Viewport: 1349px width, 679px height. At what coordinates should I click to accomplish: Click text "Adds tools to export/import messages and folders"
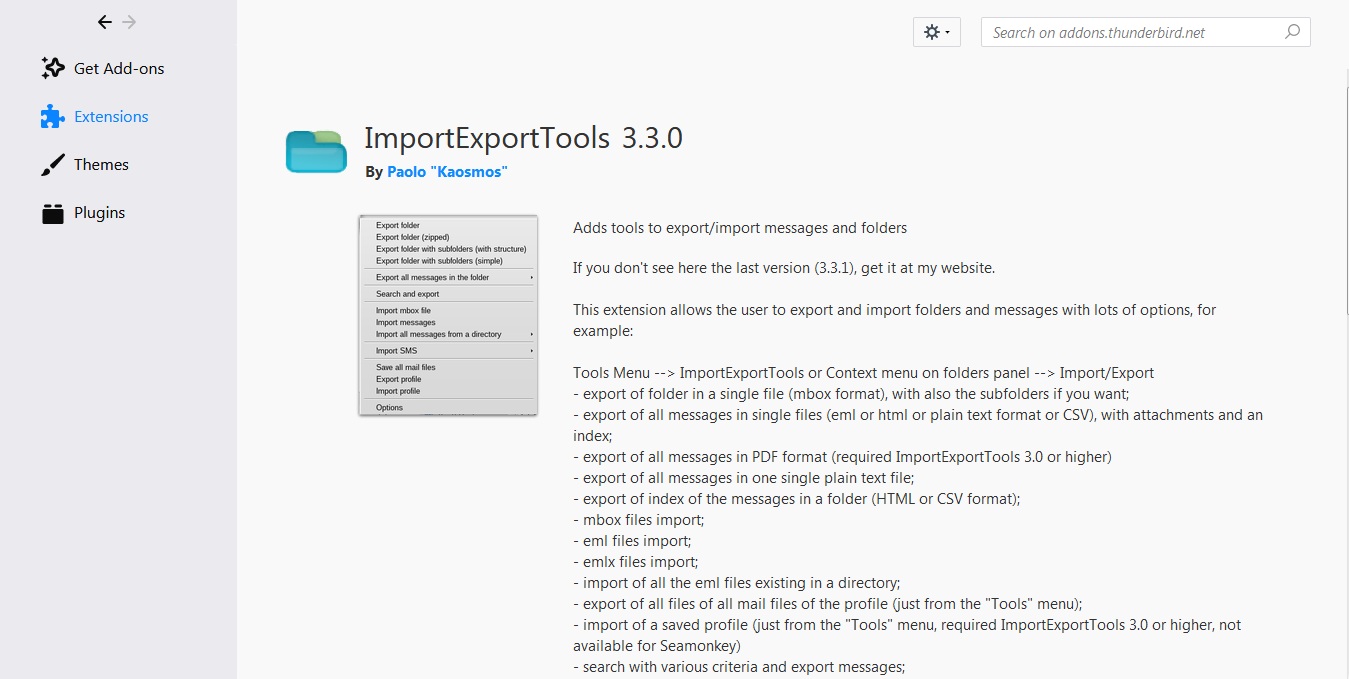[x=740, y=228]
